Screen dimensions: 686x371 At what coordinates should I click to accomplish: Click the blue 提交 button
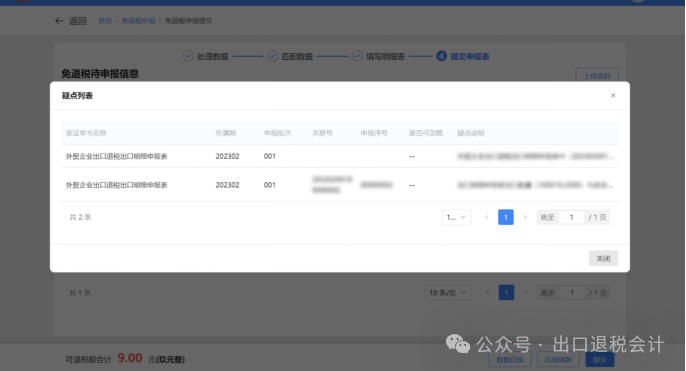(x=600, y=360)
